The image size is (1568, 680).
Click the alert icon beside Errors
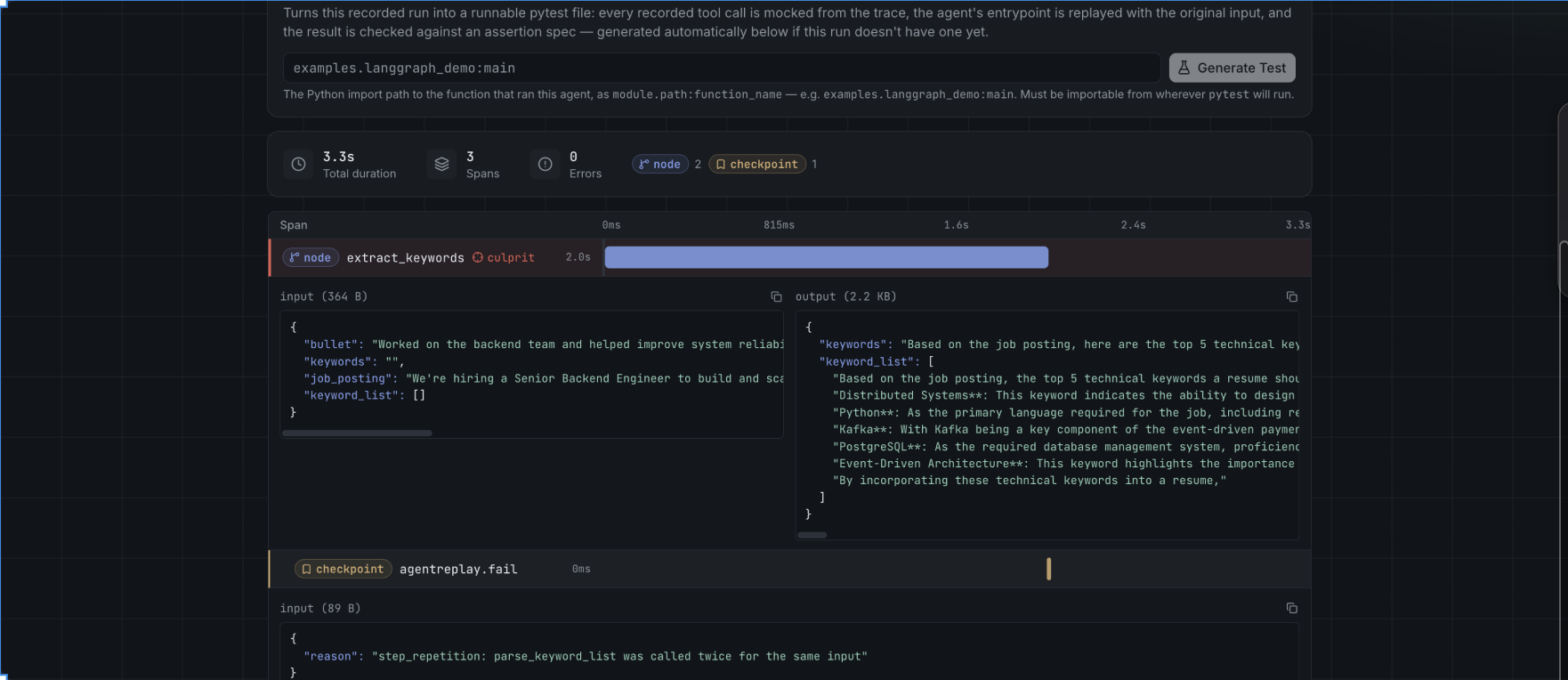pyautogui.click(x=546, y=165)
